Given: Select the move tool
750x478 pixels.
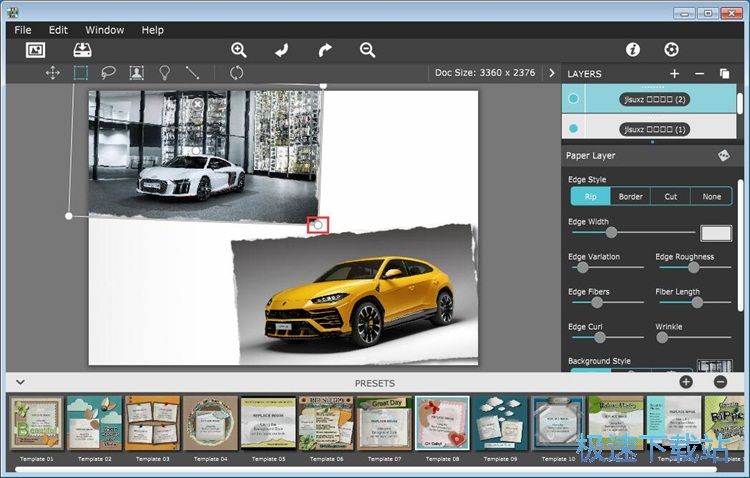Looking at the screenshot, I should pyautogui.click(x=52, y=73).
